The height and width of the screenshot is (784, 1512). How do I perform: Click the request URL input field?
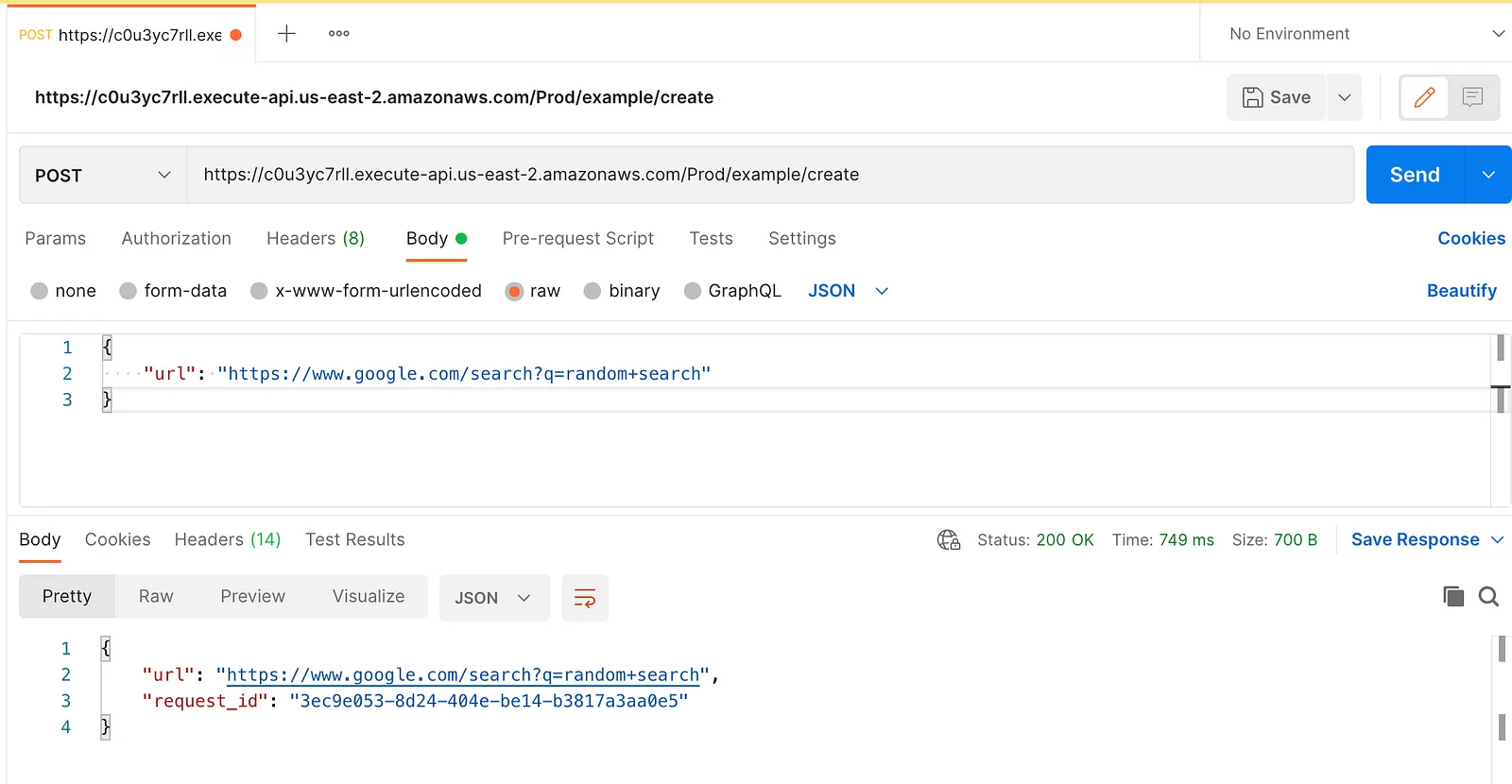(770, 175)
